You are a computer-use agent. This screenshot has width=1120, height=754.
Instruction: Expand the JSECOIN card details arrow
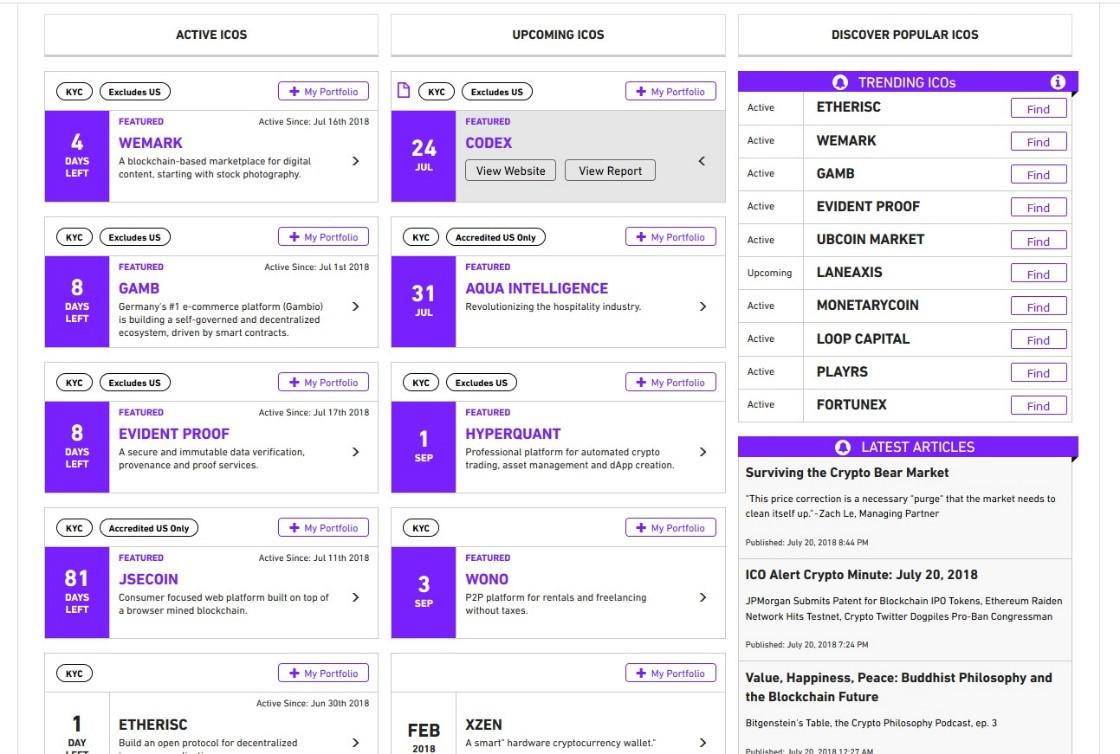point(356,598)
